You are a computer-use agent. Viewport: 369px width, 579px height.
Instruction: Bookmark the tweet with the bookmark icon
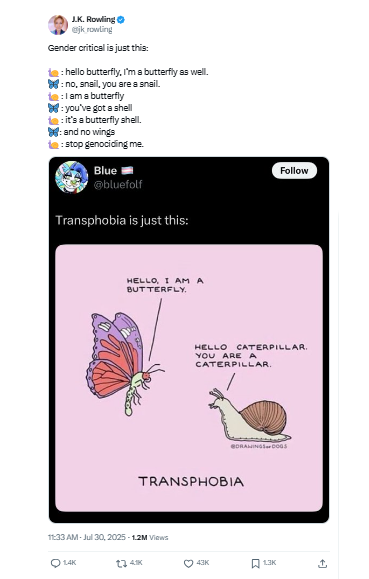(255, 563)
